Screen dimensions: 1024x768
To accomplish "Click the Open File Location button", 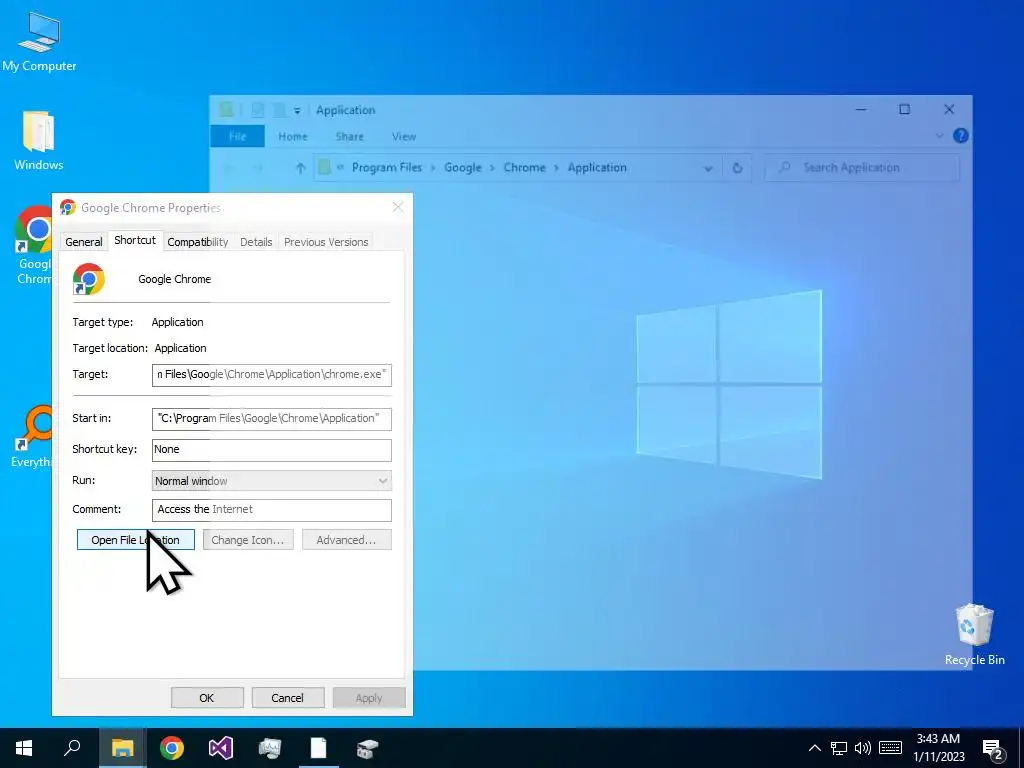I will coord(136,539).
